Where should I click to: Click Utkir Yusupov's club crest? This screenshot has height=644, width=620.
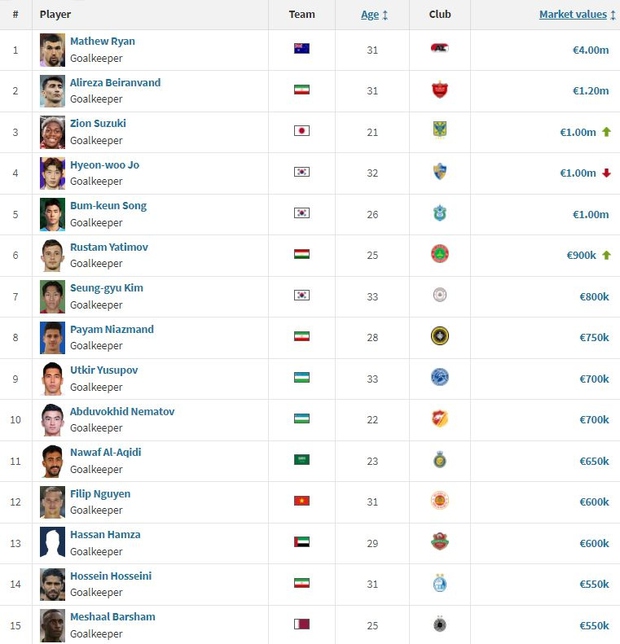pos(439,378)
